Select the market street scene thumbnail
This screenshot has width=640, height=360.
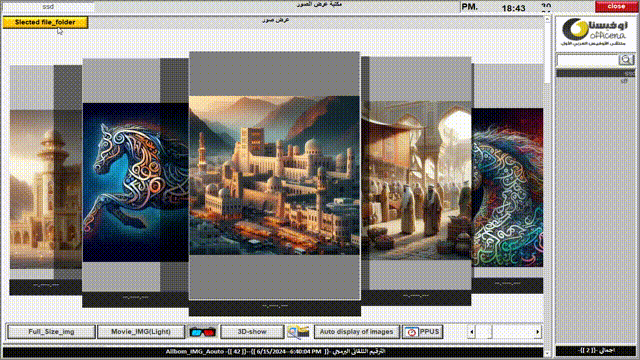coord(416,180)
